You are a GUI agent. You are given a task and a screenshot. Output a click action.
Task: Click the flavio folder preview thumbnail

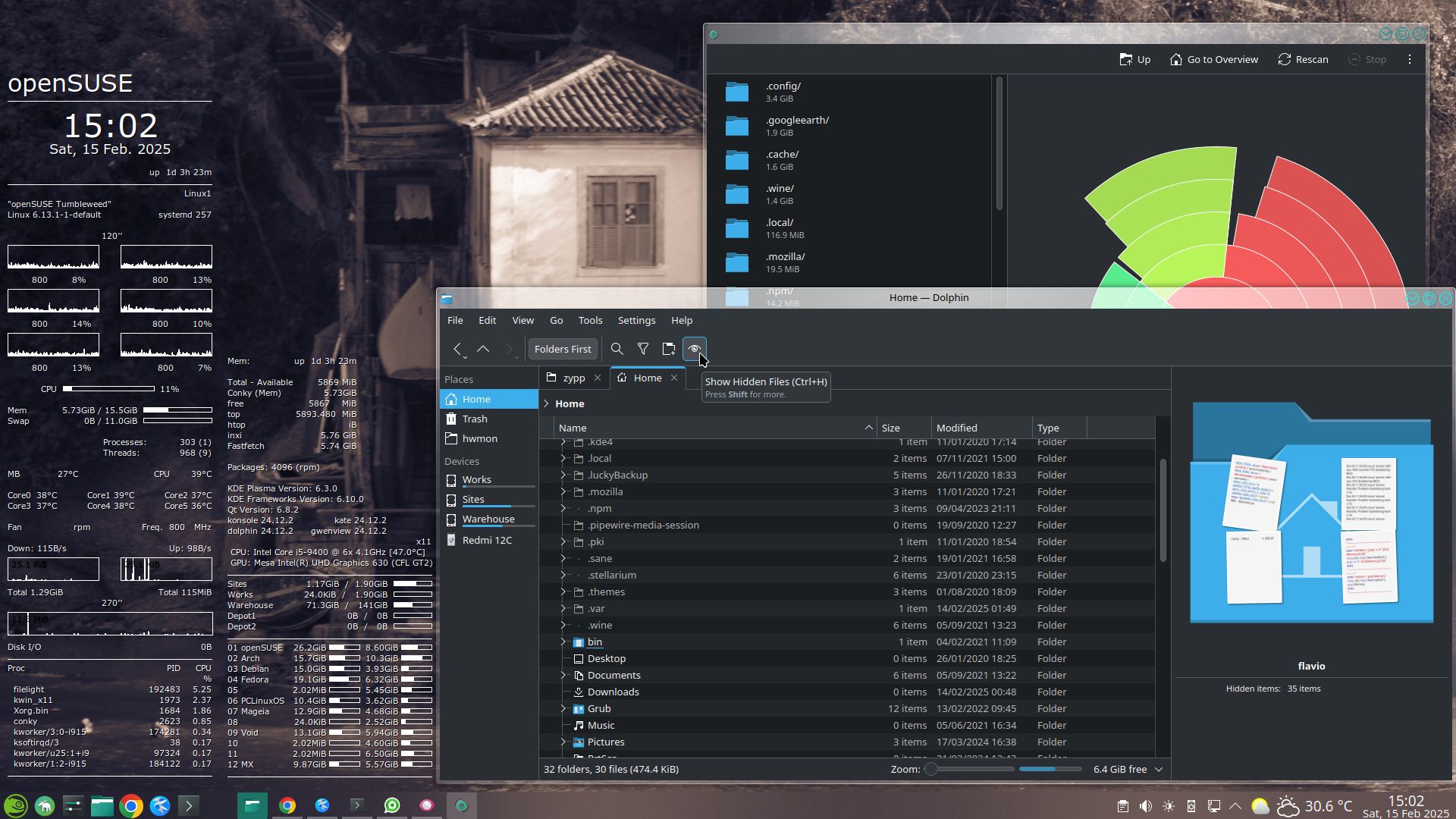click(1311, 513)
